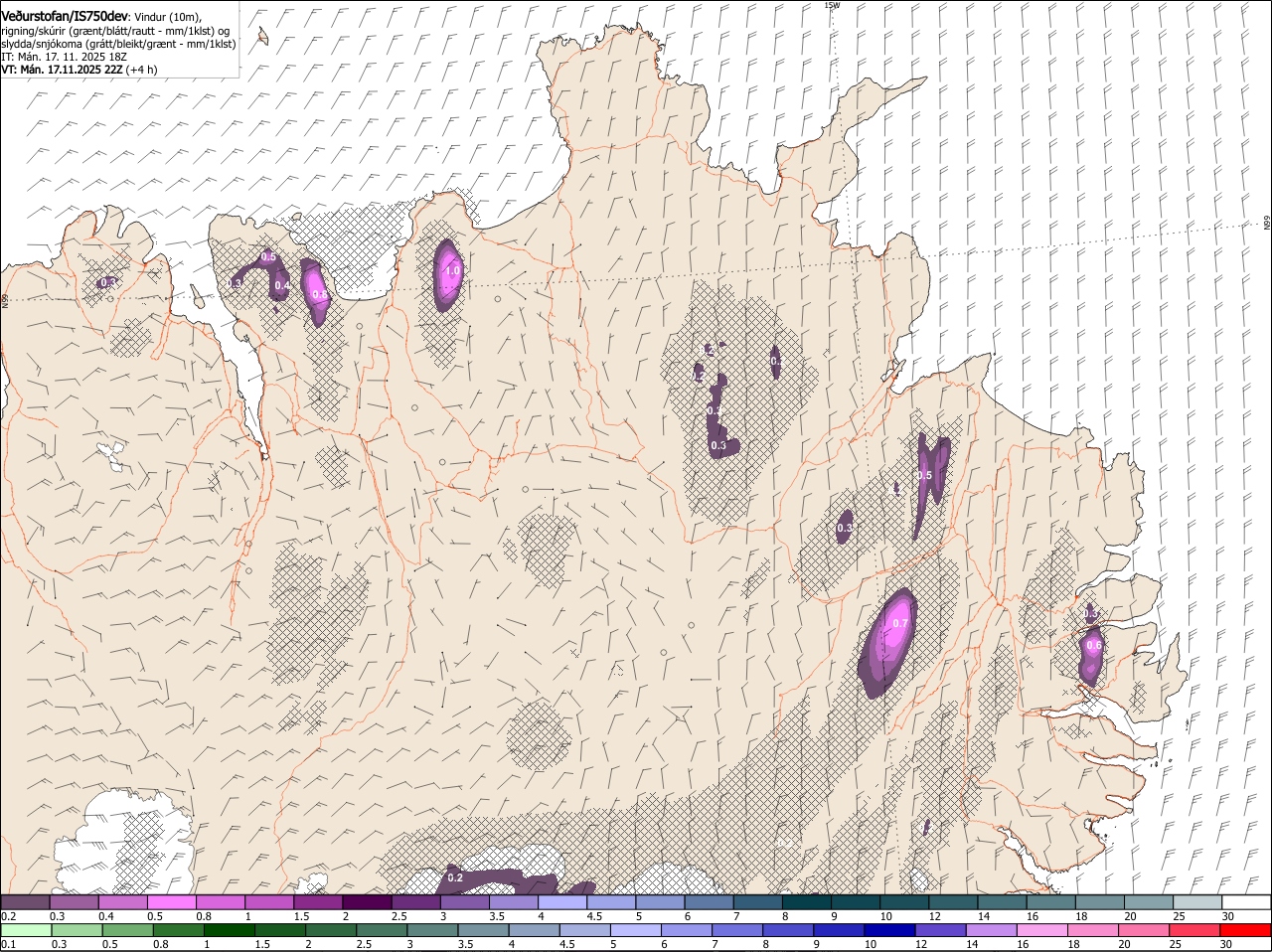Click the "Vindur (10m)" text in the header
Screen dimensions: 1272x952
[x=168, y=17]
